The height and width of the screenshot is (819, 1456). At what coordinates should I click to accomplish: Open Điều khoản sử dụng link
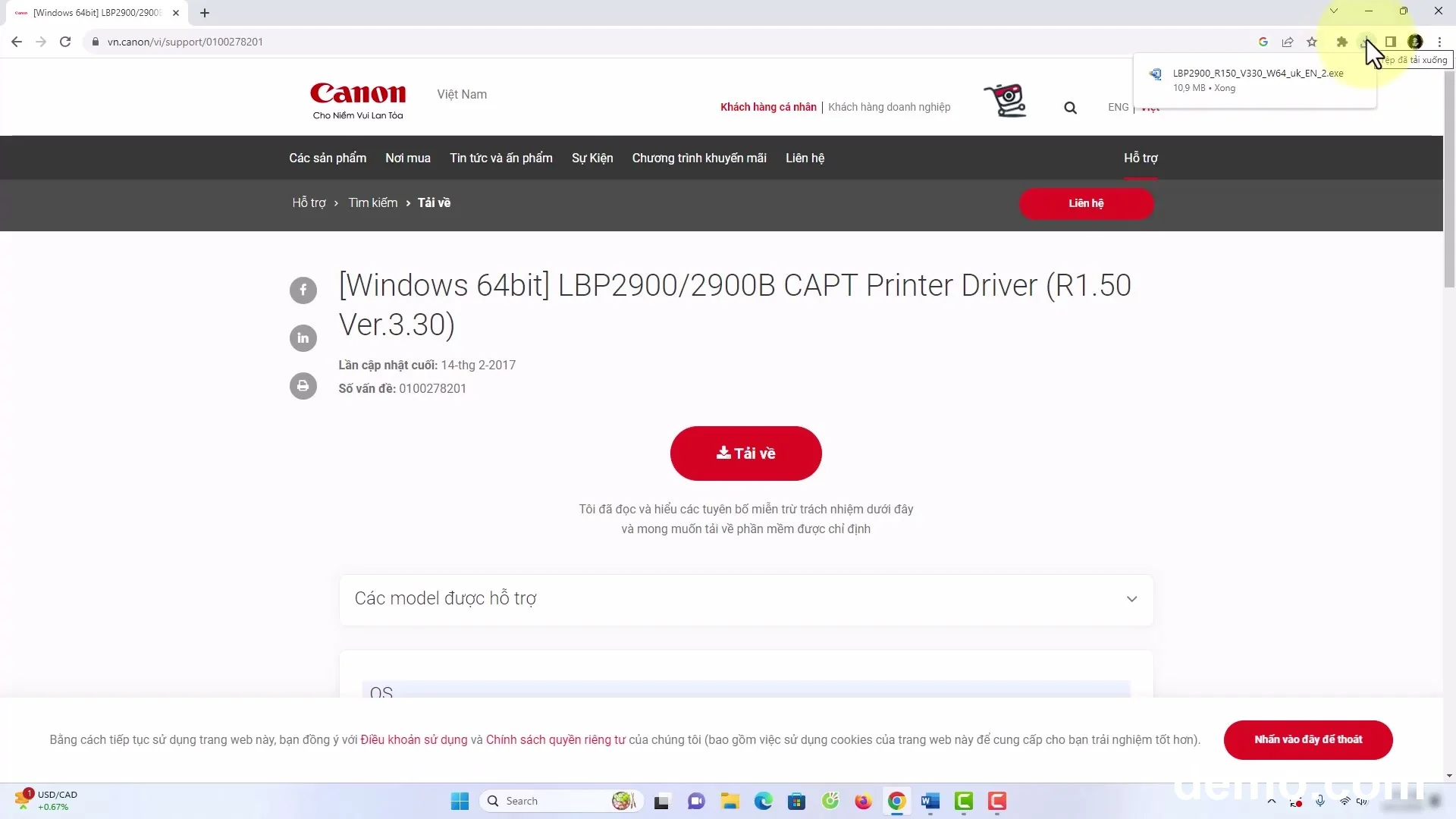414,739
